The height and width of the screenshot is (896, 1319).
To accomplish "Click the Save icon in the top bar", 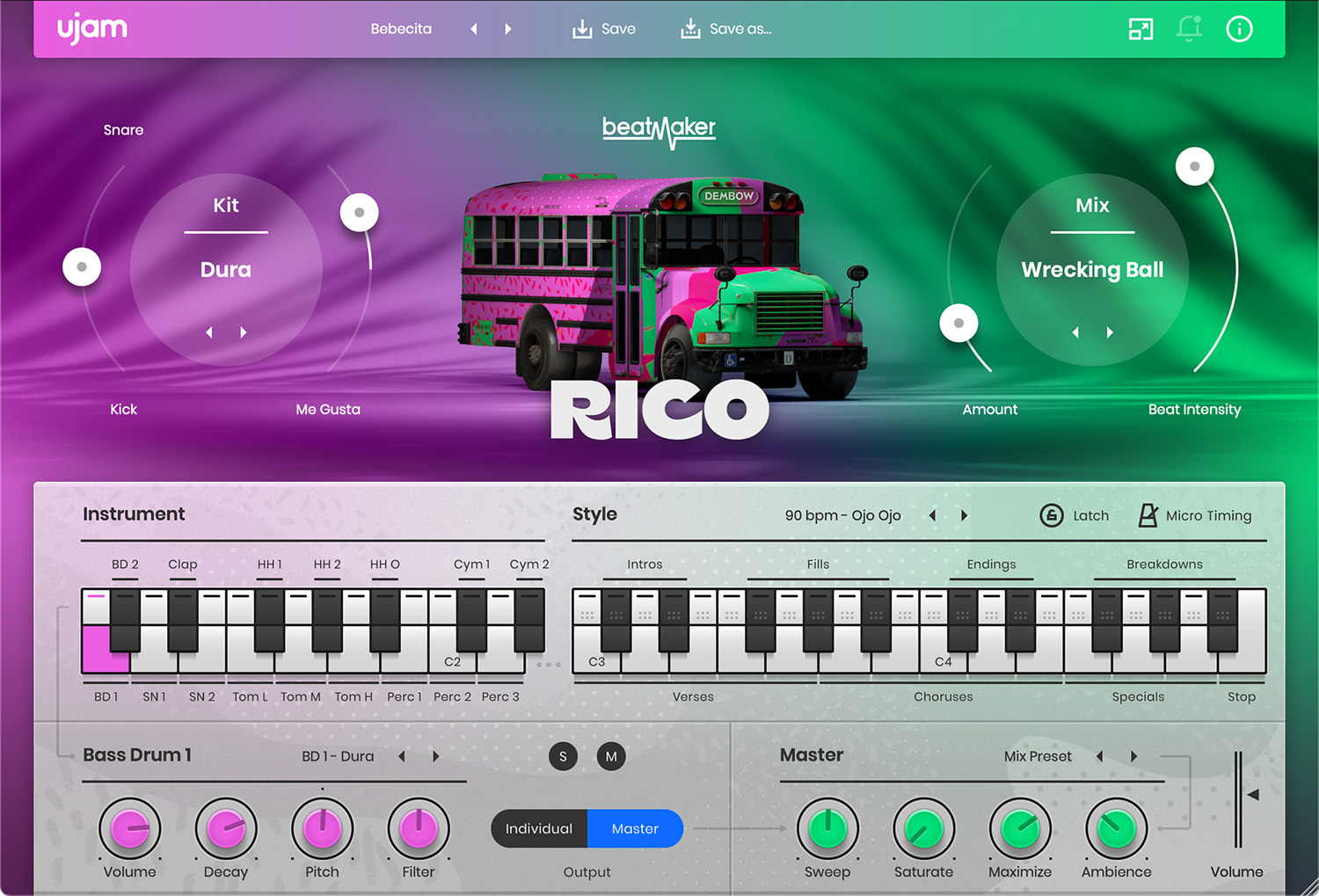I will 581,28.
